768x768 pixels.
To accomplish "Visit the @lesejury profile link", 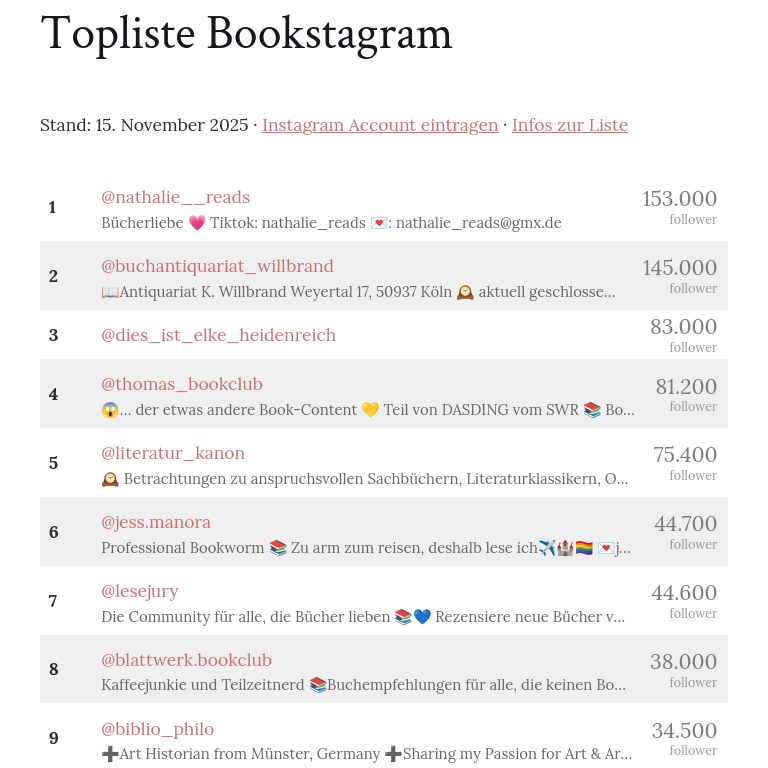I will pos(140,591).
